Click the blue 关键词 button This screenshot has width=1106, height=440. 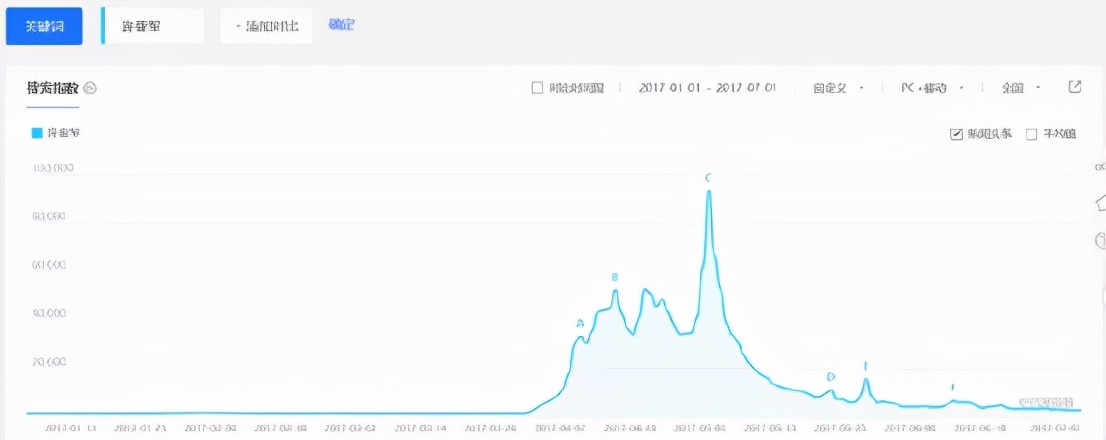tap(44, 26)
